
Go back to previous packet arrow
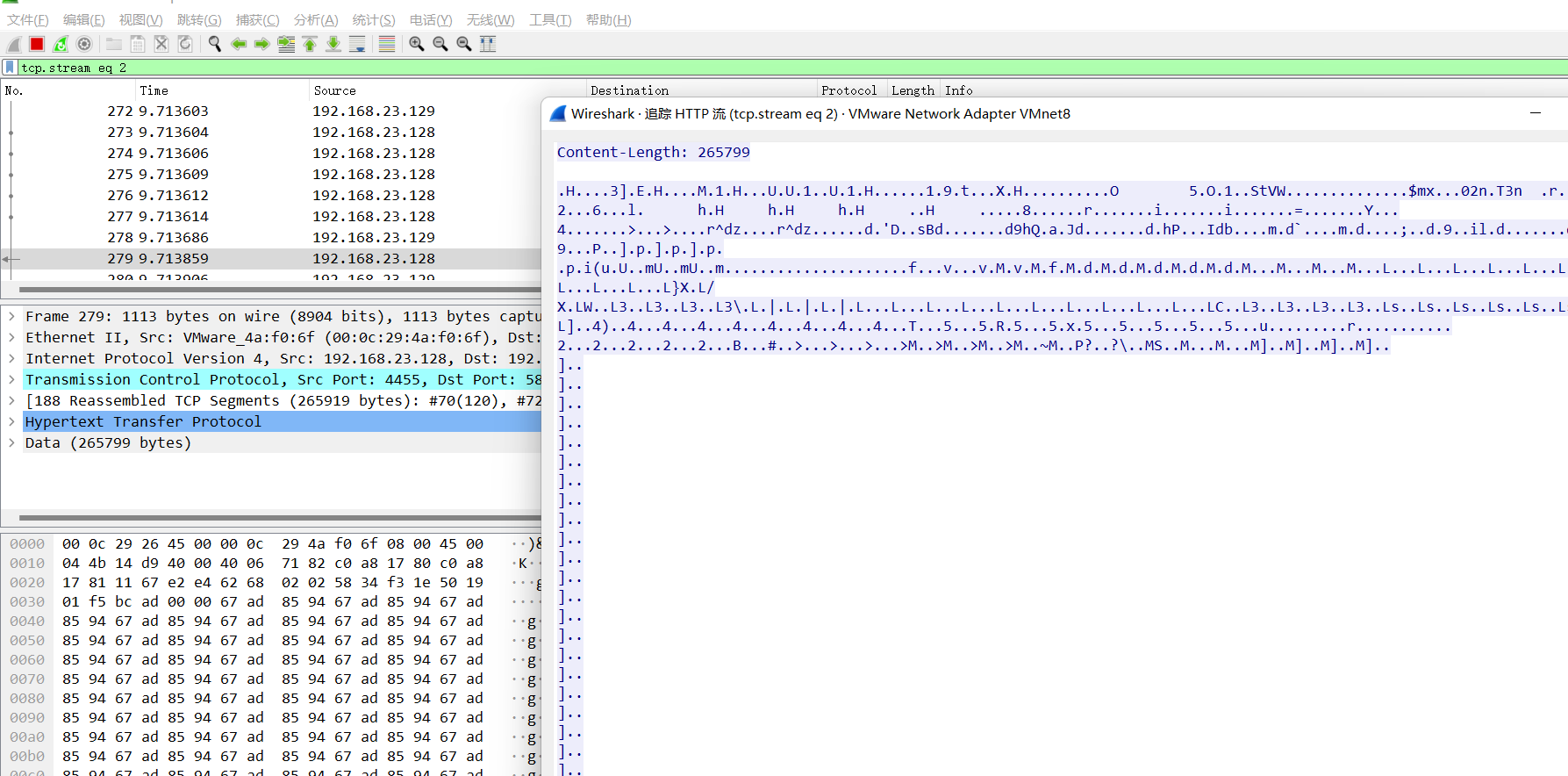coord(238,44)
